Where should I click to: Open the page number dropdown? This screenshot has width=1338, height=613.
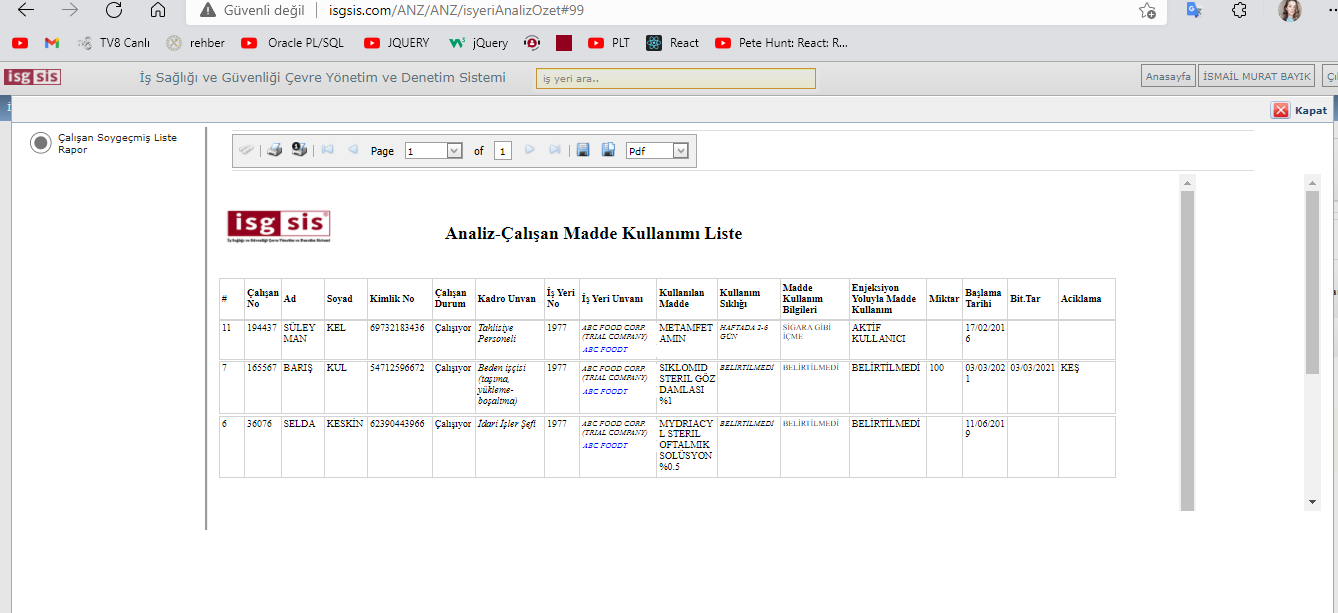point(454,151)
